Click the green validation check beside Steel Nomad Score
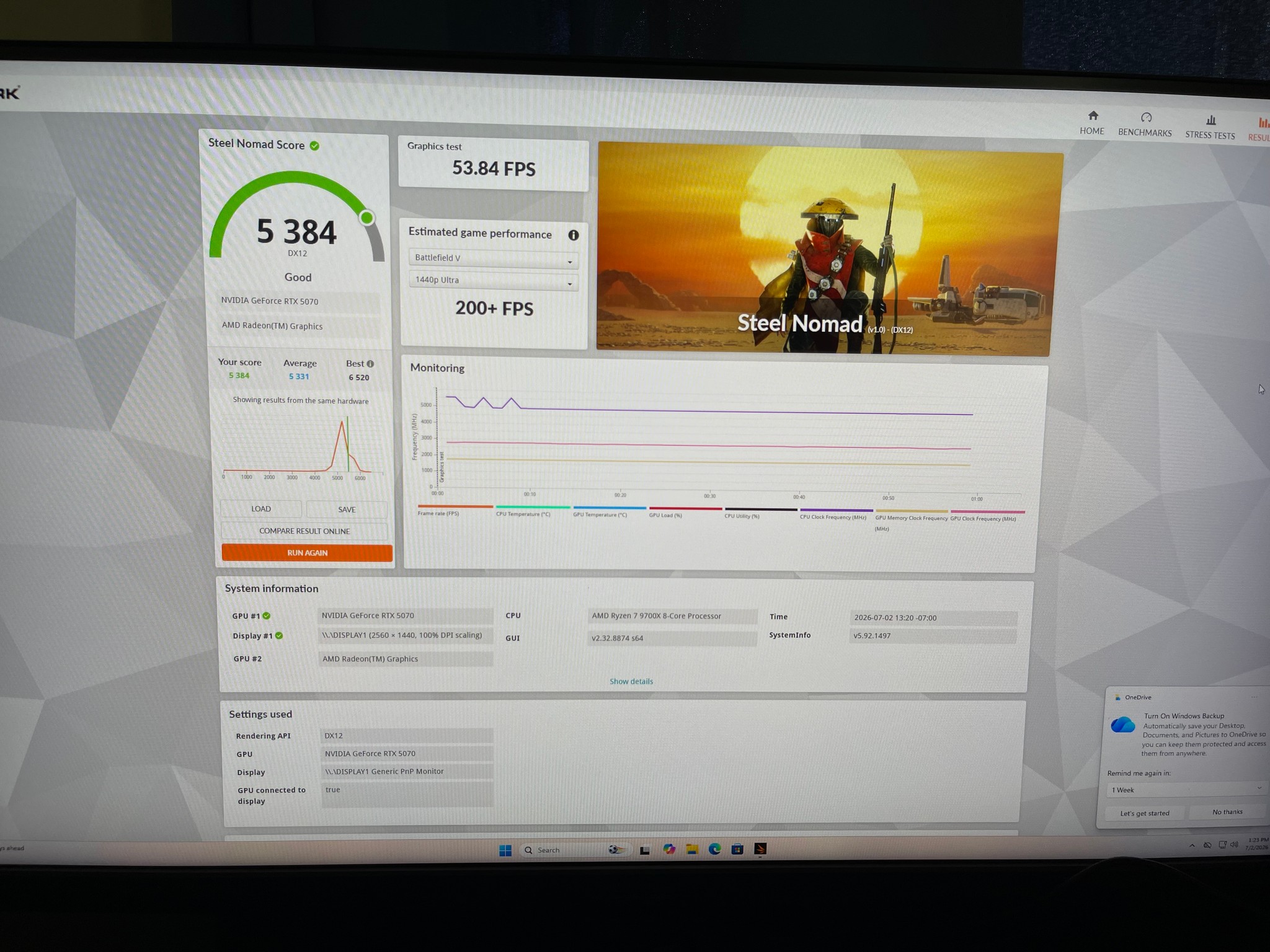The height and width of the screenshot is (952, 1270). click(x=314, y=146)
